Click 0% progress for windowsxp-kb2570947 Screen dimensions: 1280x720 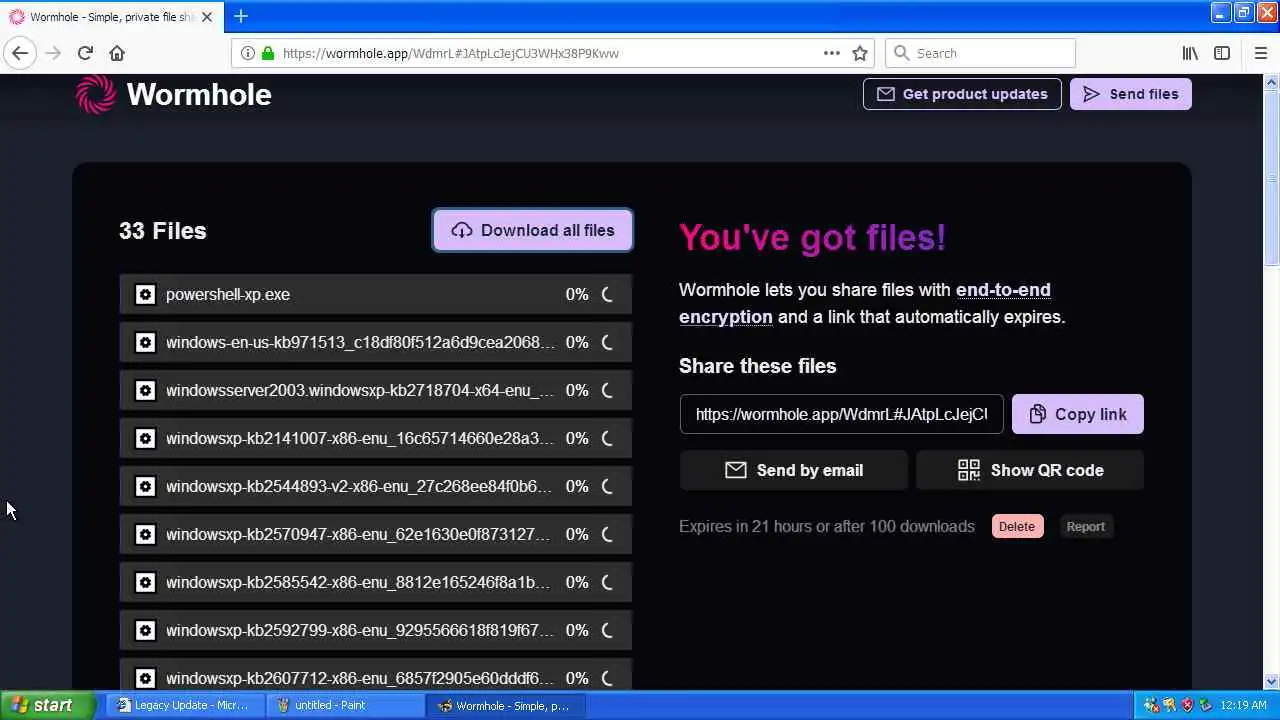pyautogui.click(x=577, y=534)
